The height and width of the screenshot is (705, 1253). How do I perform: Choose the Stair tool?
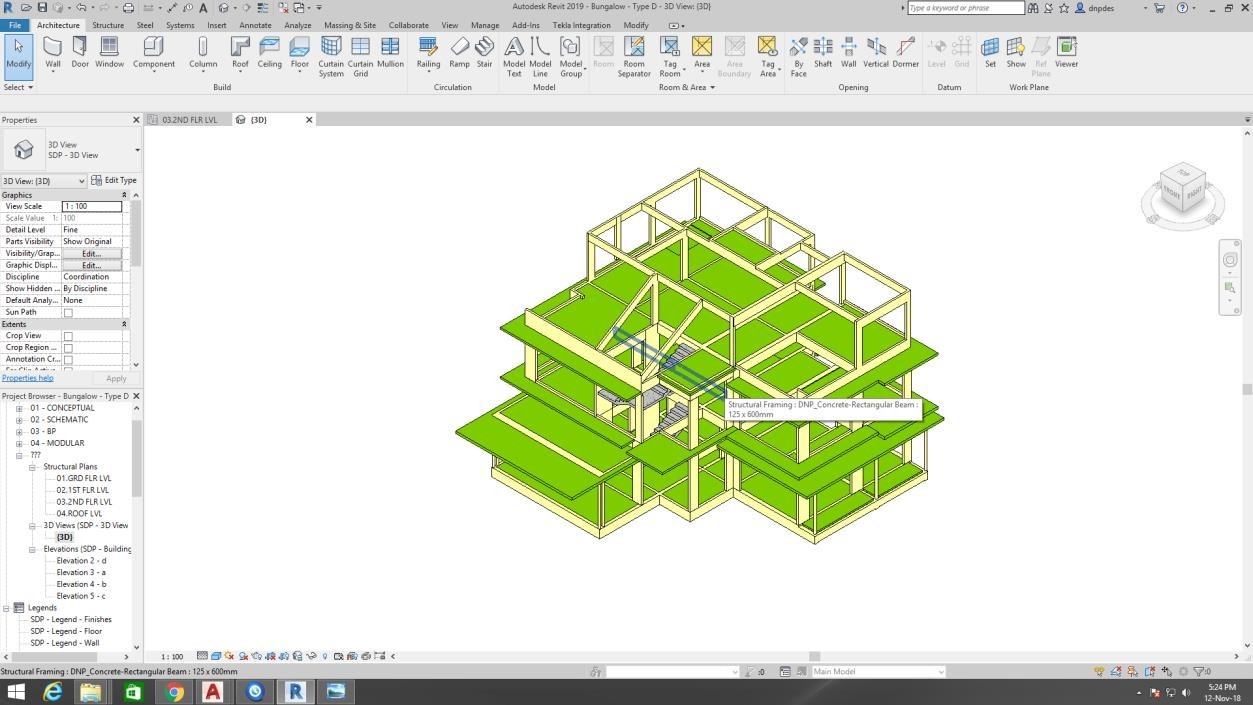(484, 52)
